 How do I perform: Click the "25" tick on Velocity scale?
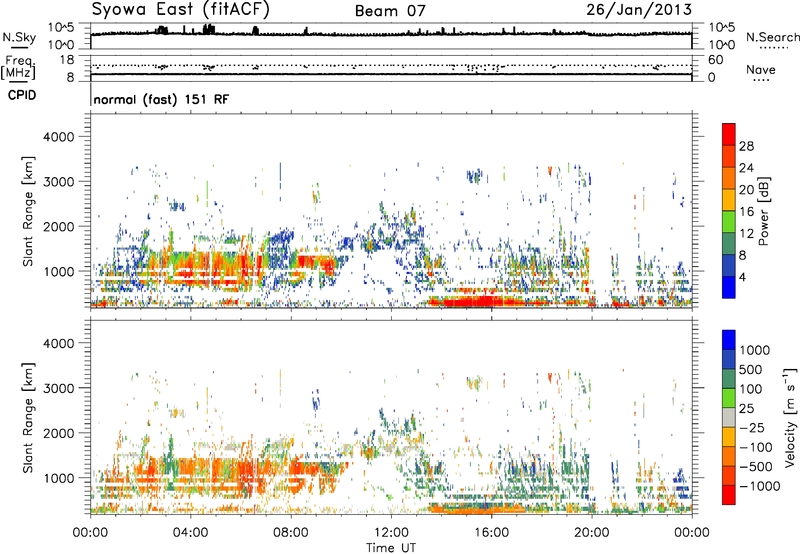[747, 408]
